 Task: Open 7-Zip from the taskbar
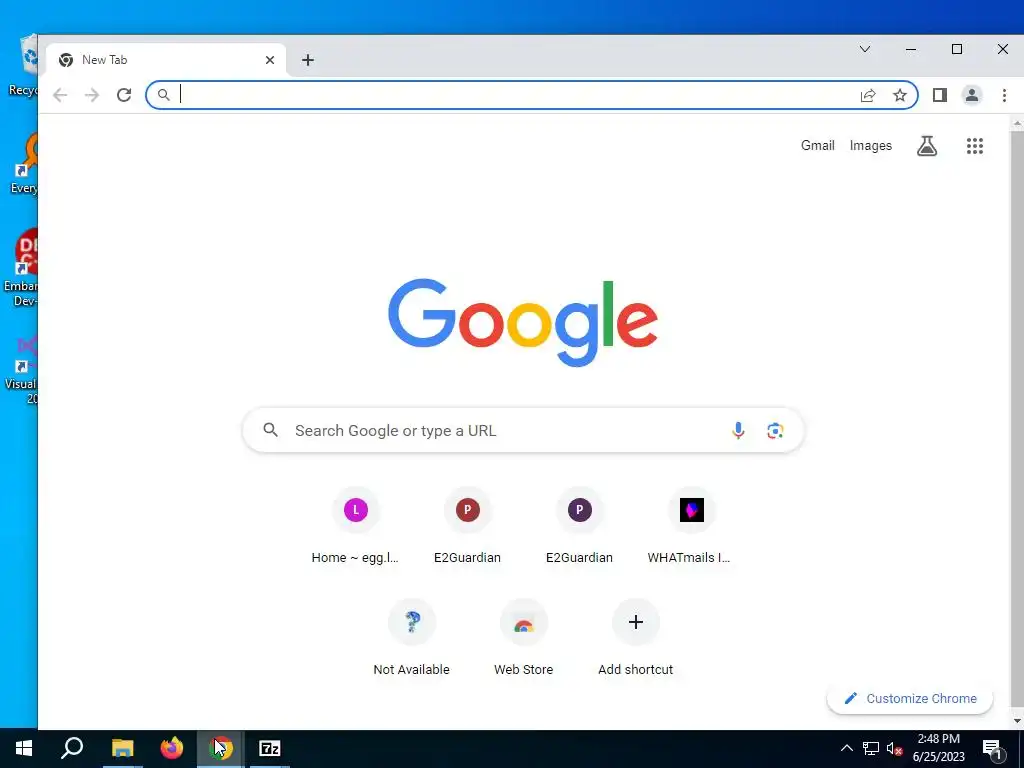[x=270, y=748]
